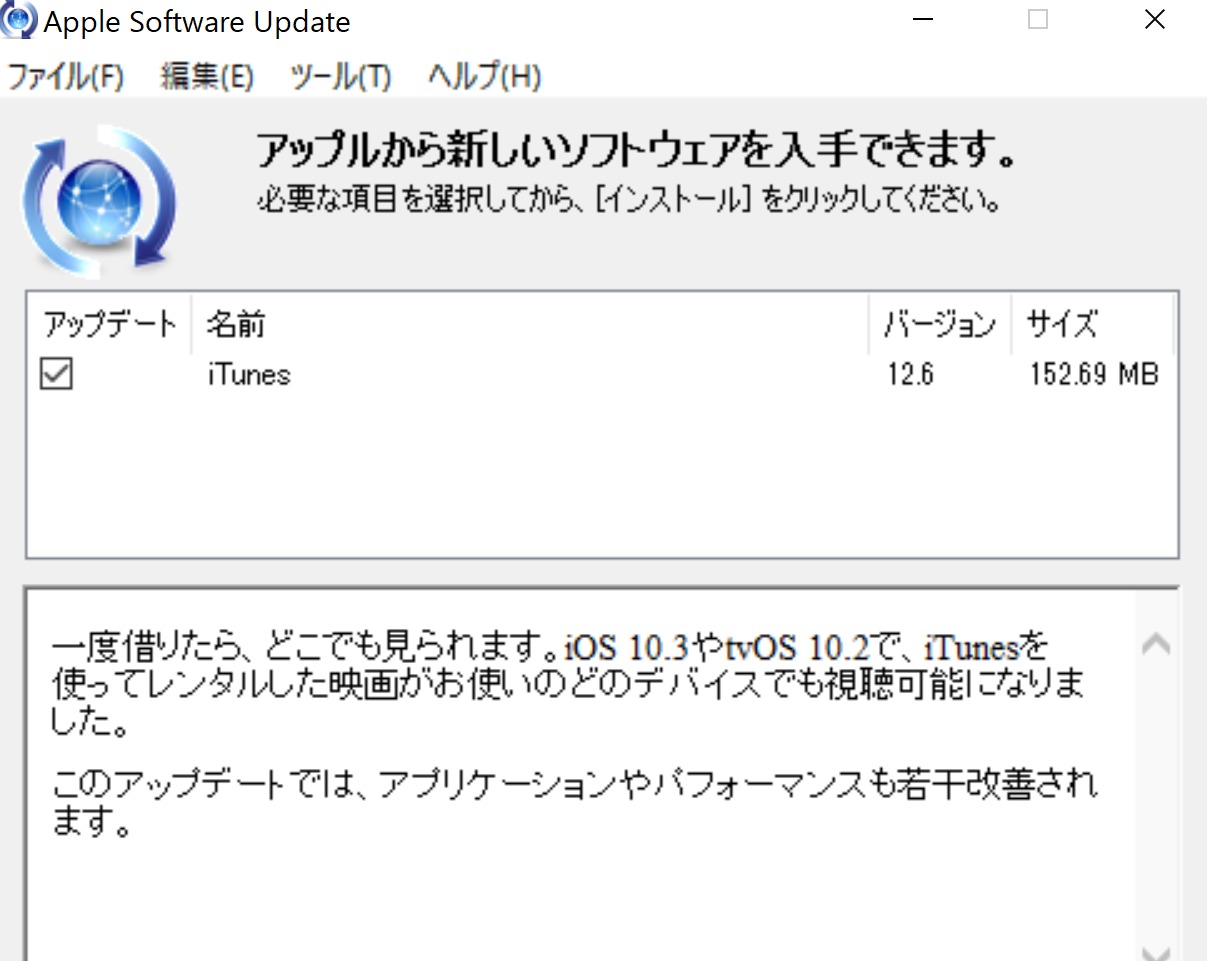Close the Apple Software Update window
This screenshot has height=961, width=1207.
pos(1155,20)
